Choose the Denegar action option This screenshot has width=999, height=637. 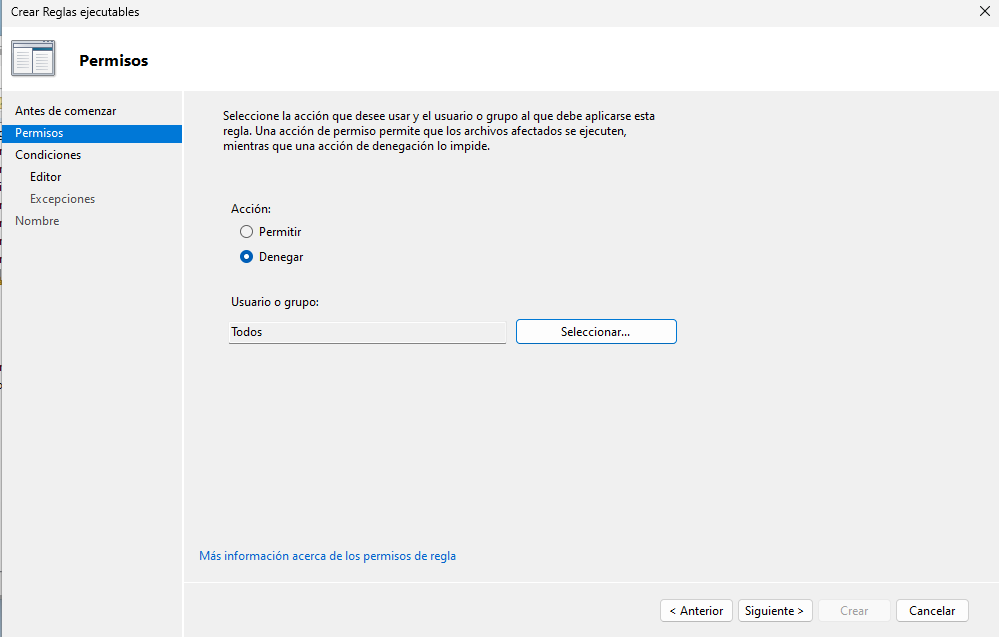247,257
